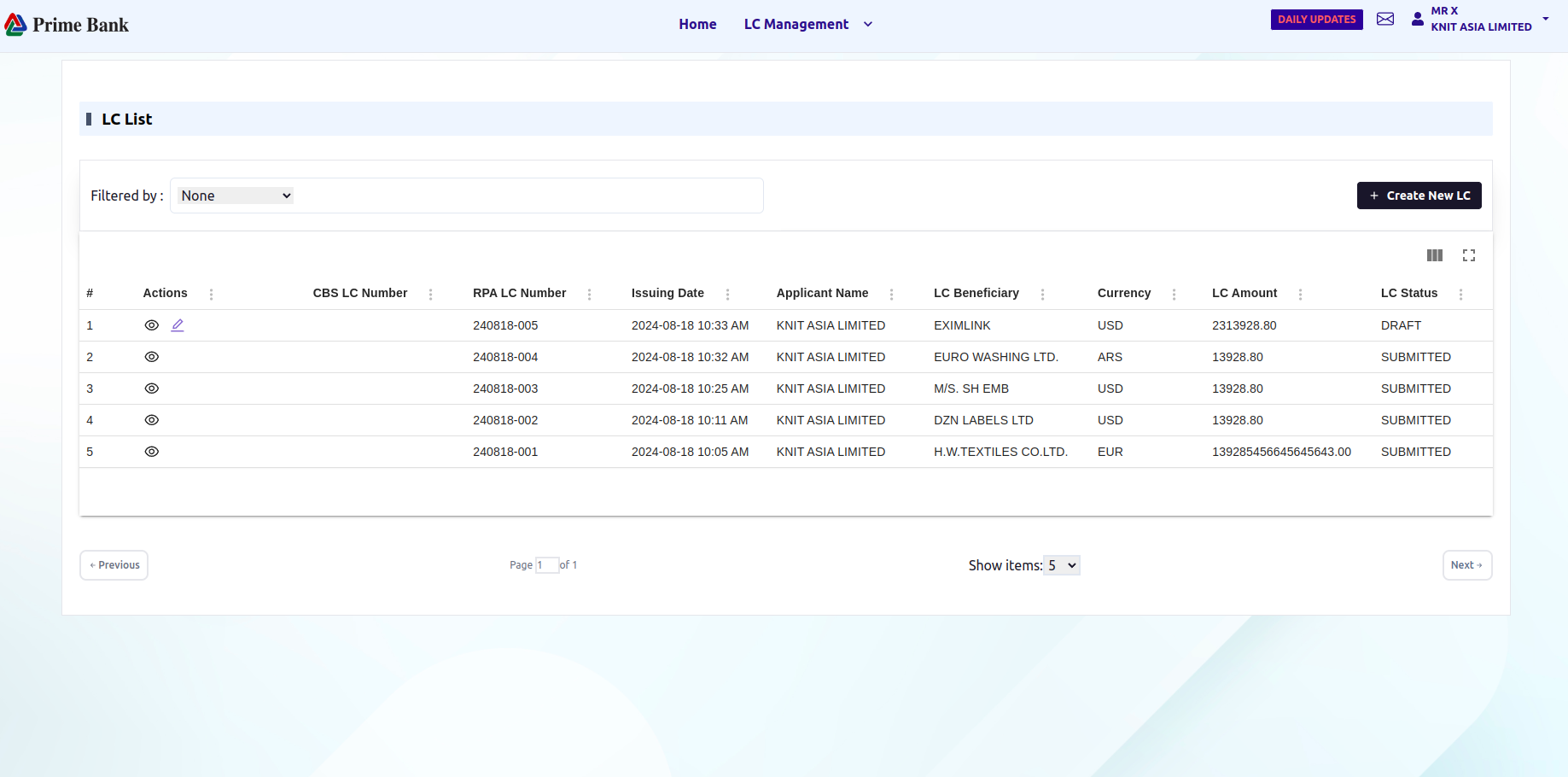Click Create New LC button

coord(1419,196)
